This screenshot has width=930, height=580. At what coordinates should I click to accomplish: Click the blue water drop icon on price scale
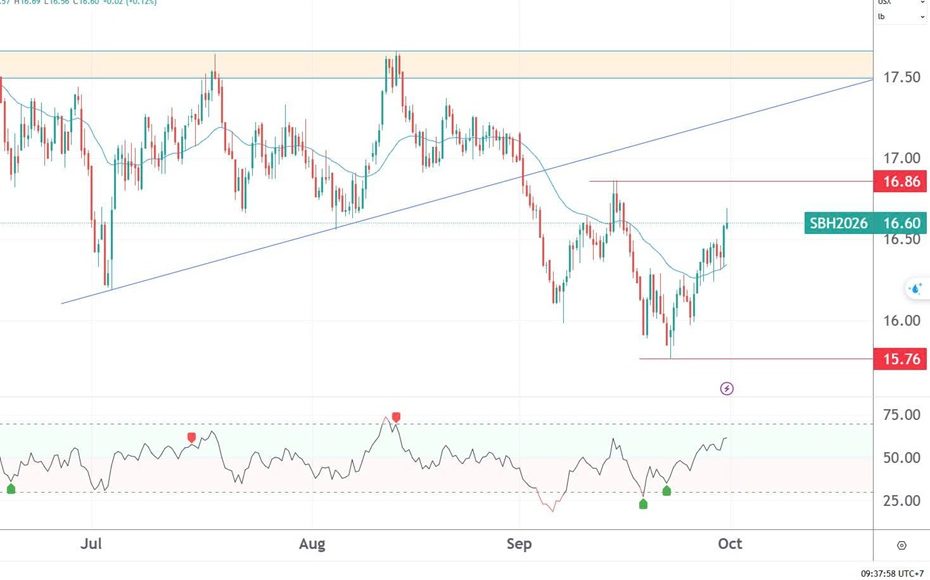[914, 289]
